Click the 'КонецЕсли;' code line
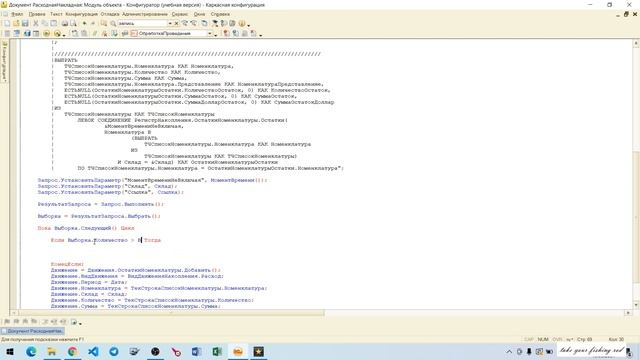This screenshot has width=640, height=360. click(x=67, y=264)
